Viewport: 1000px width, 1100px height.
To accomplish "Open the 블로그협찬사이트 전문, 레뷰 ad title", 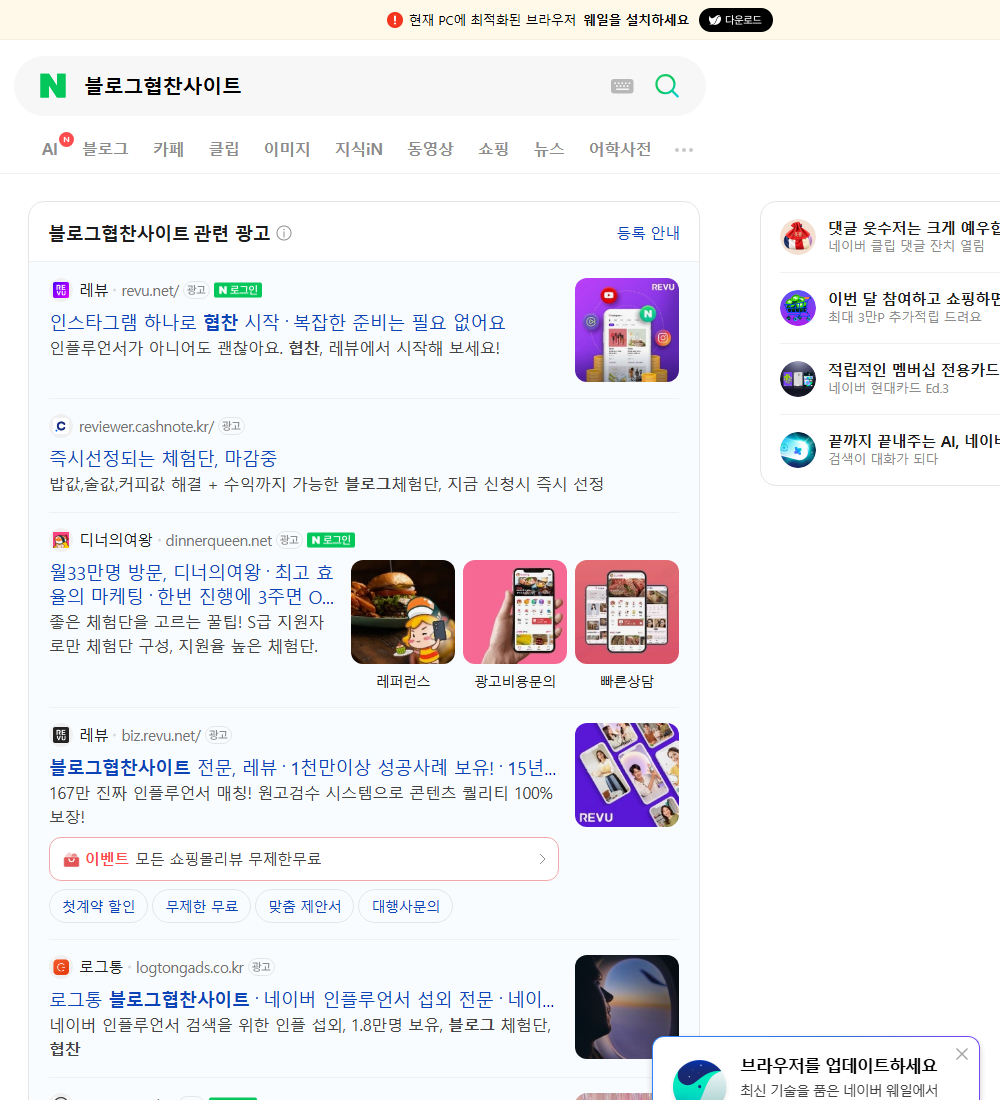I will [302, 767].
